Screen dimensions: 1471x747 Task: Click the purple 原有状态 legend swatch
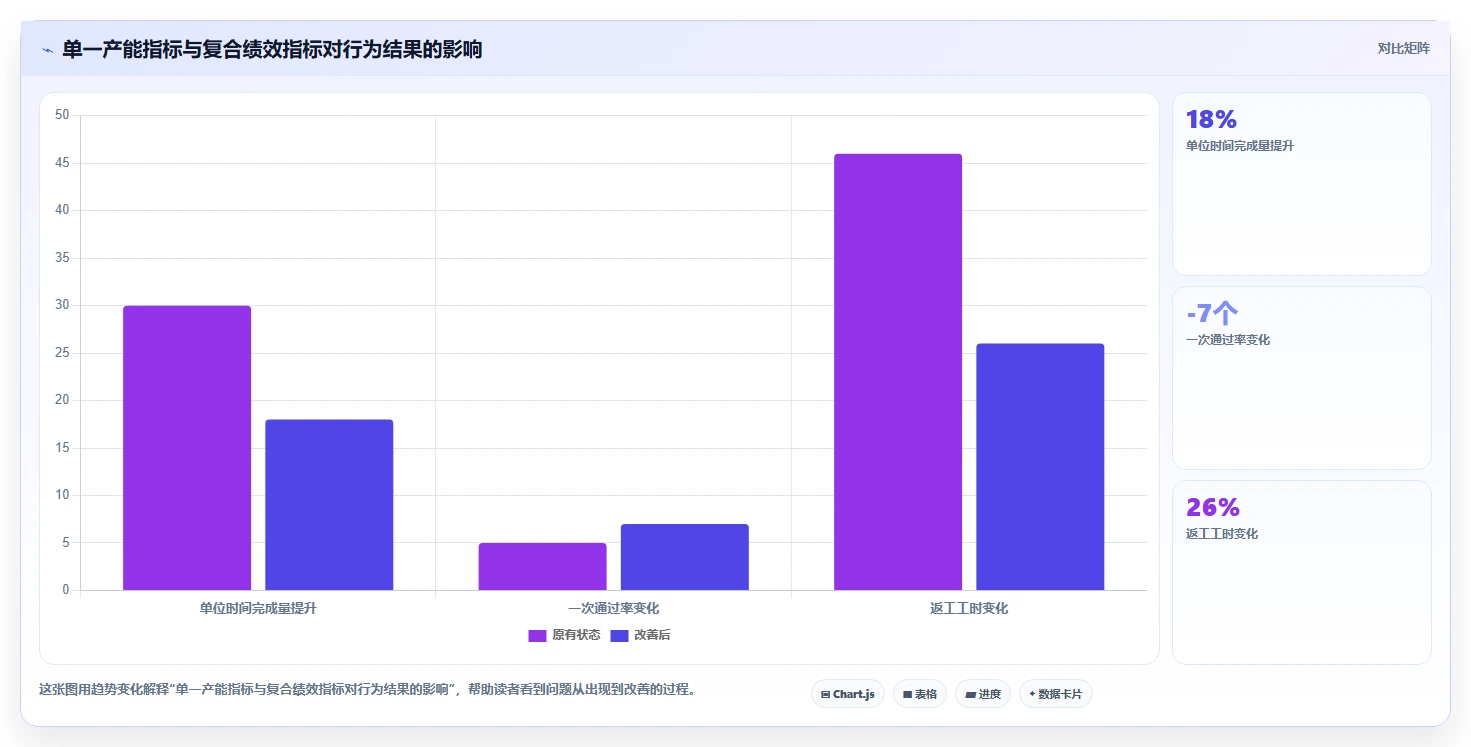point(537,636)
